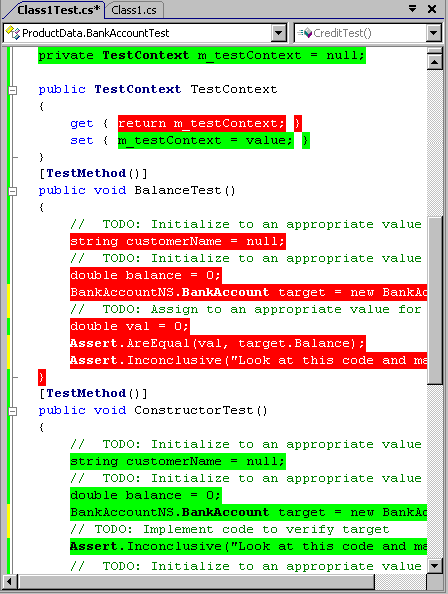Click the horizontal scrollbar left arrow
The width and height of the screenshot is (448, 594).
click(x=9, y=581)
